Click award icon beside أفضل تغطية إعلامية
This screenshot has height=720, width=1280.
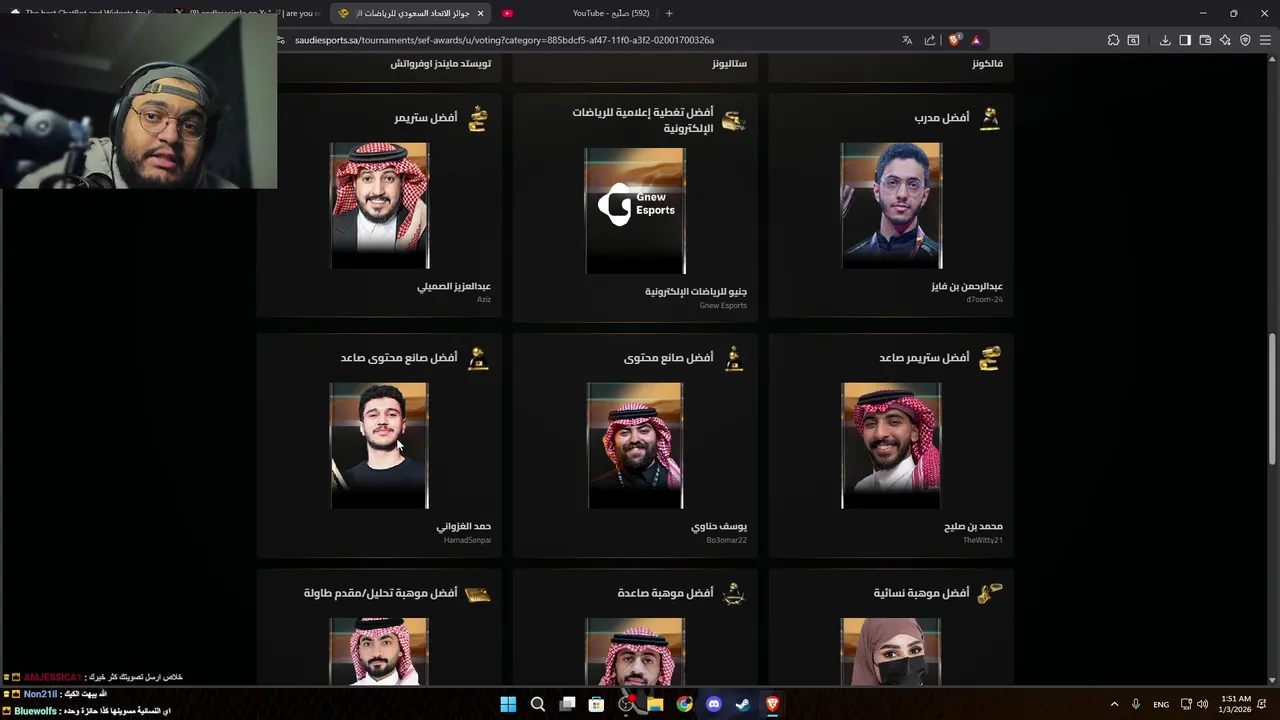[x=733, y=121]
